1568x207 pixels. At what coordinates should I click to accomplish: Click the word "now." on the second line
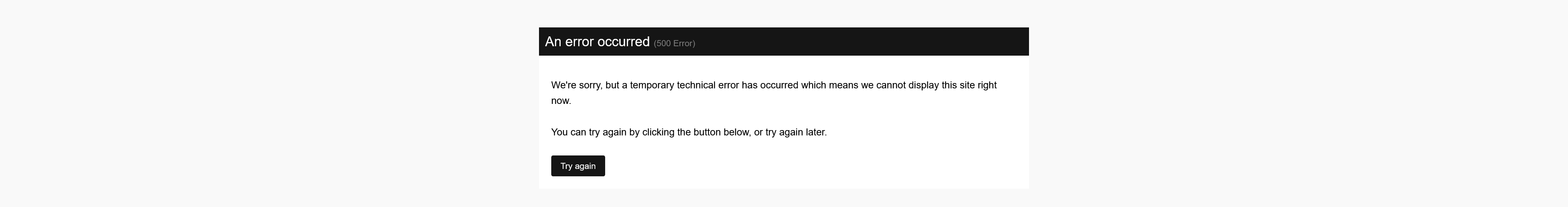(x=561, y=101)
